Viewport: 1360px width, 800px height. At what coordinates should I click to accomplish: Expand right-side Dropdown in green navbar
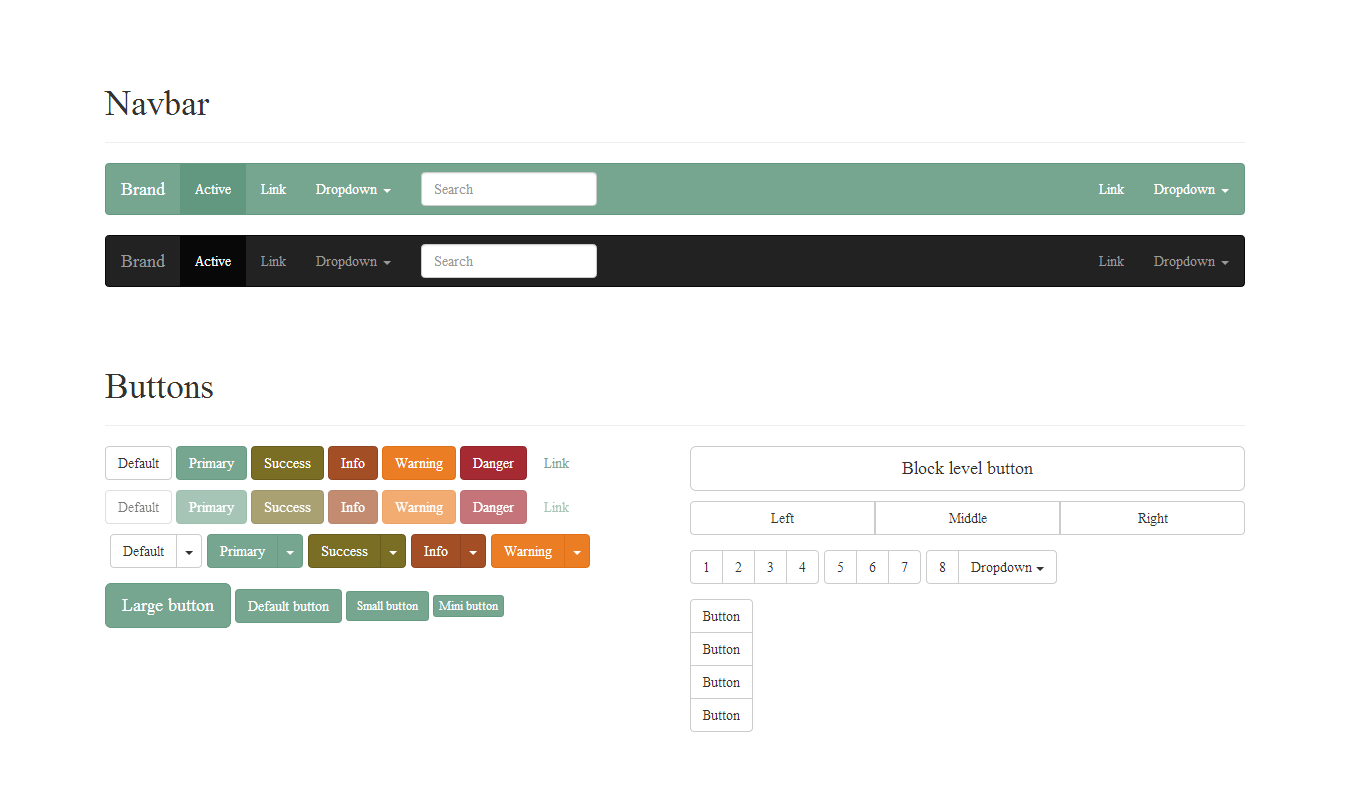(x=1191, y=189)
